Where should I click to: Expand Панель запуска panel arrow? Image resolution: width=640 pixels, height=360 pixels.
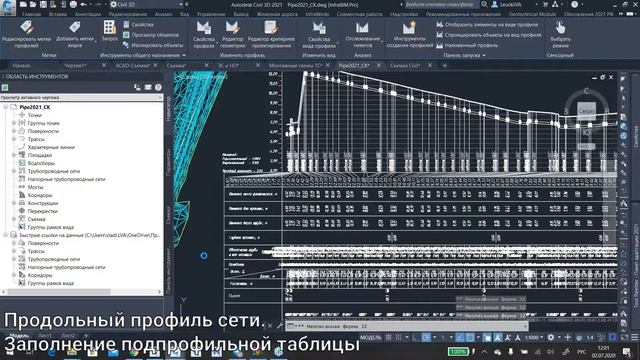click(484, 55)
